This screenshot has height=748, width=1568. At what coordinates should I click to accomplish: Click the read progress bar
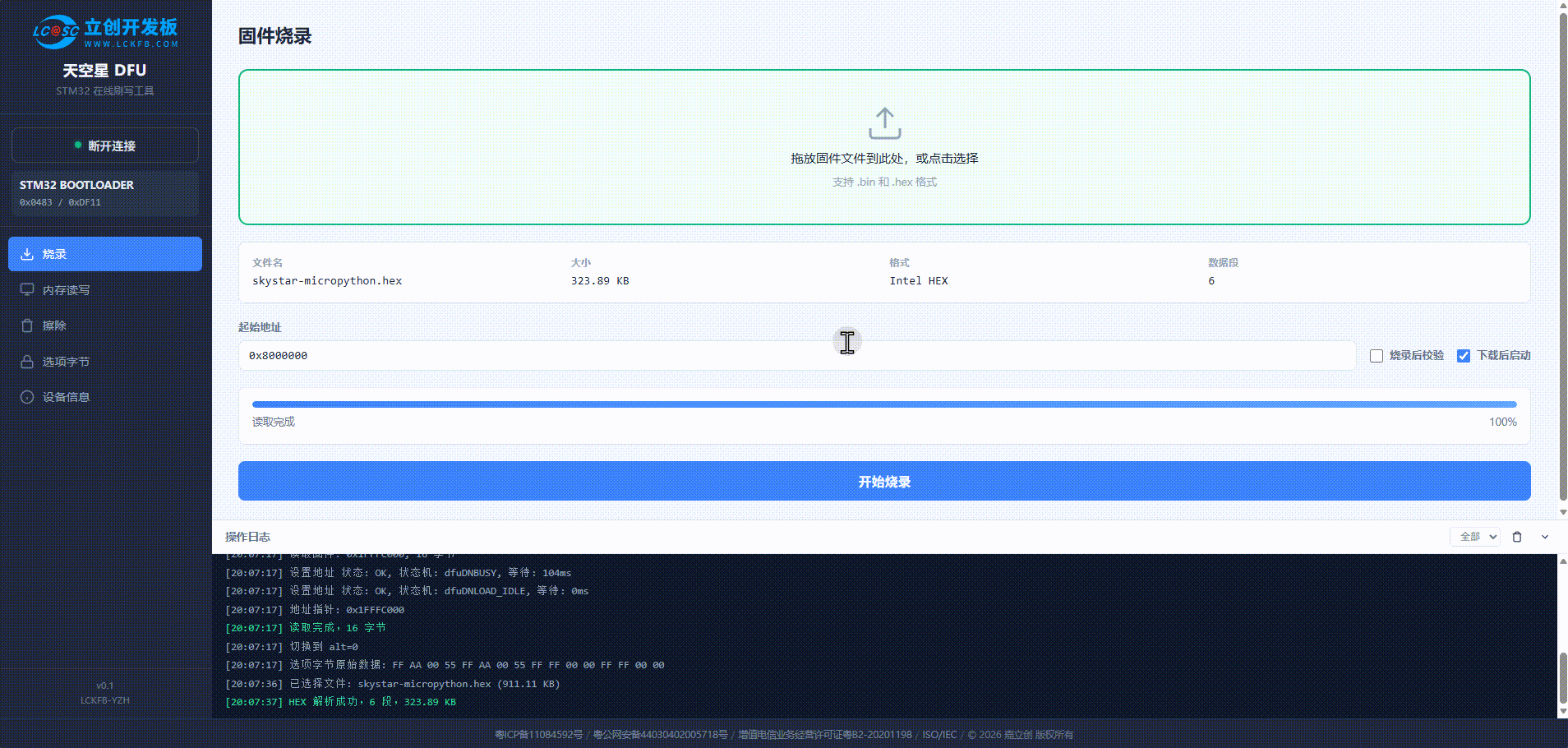[x=884, y=404]
